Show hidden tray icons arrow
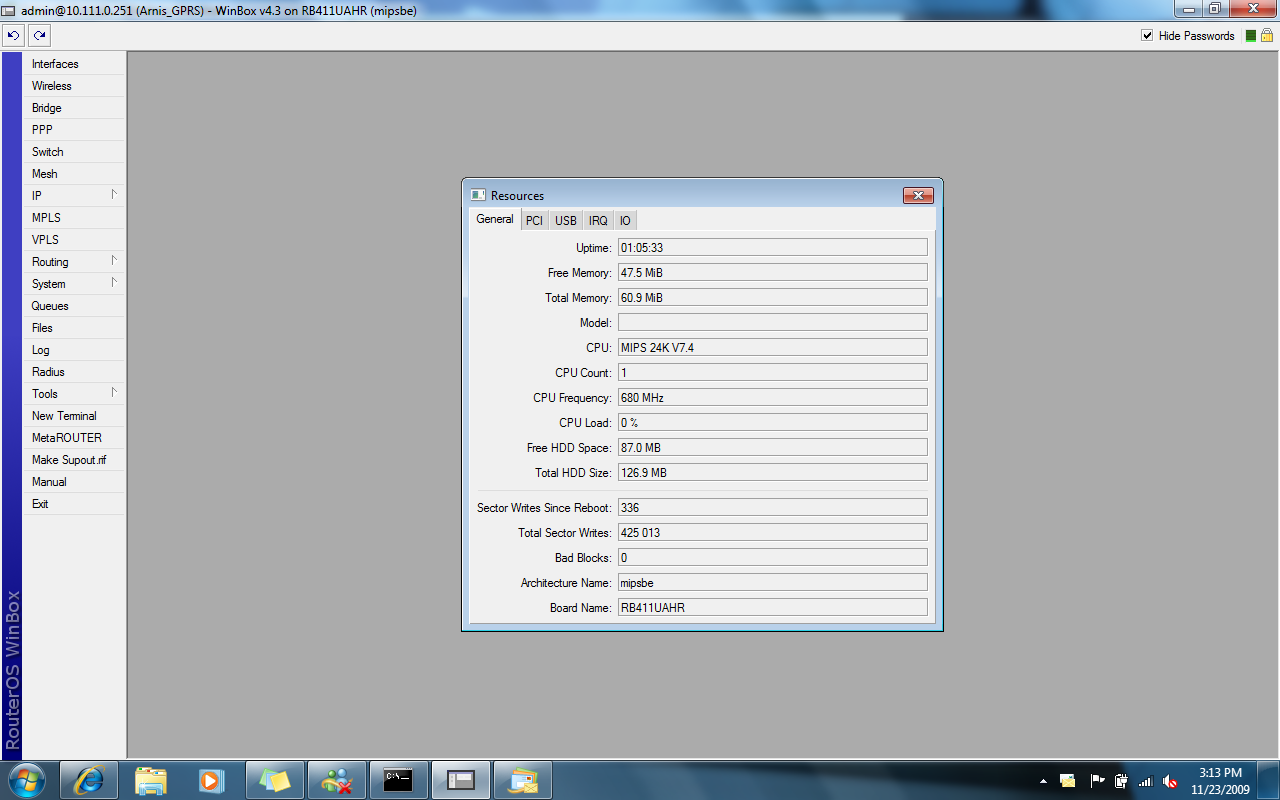Screen dimensions: 1280x800 [x=1043, y=781]
